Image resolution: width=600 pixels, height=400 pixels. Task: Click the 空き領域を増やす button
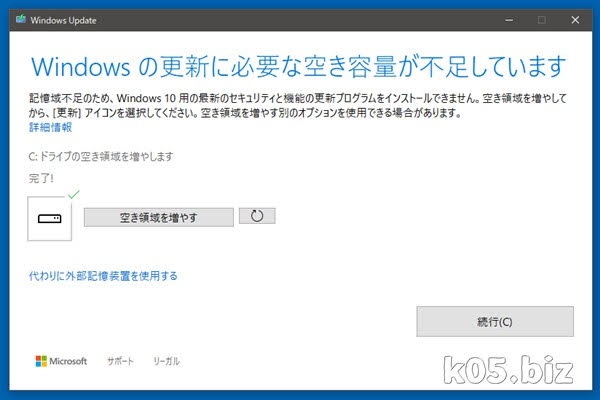[158, 217]
